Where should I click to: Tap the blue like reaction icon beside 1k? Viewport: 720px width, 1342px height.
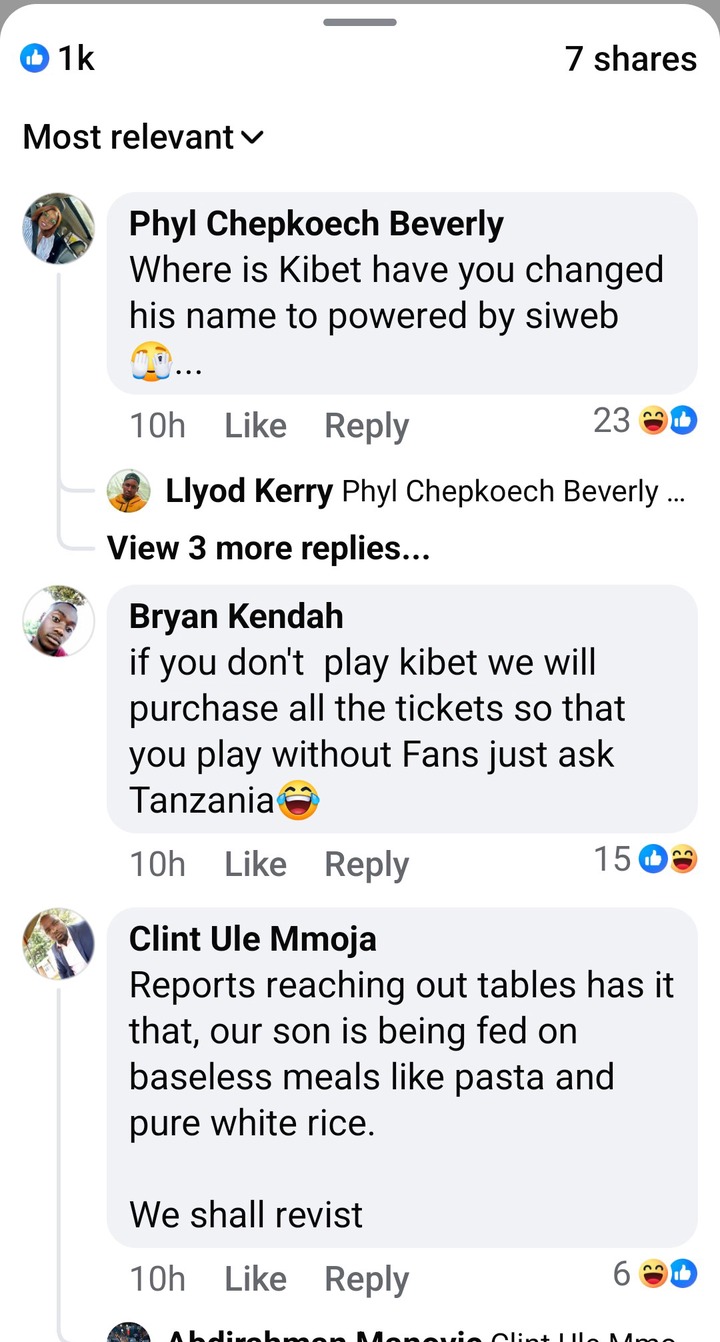(x=33, y=59)
